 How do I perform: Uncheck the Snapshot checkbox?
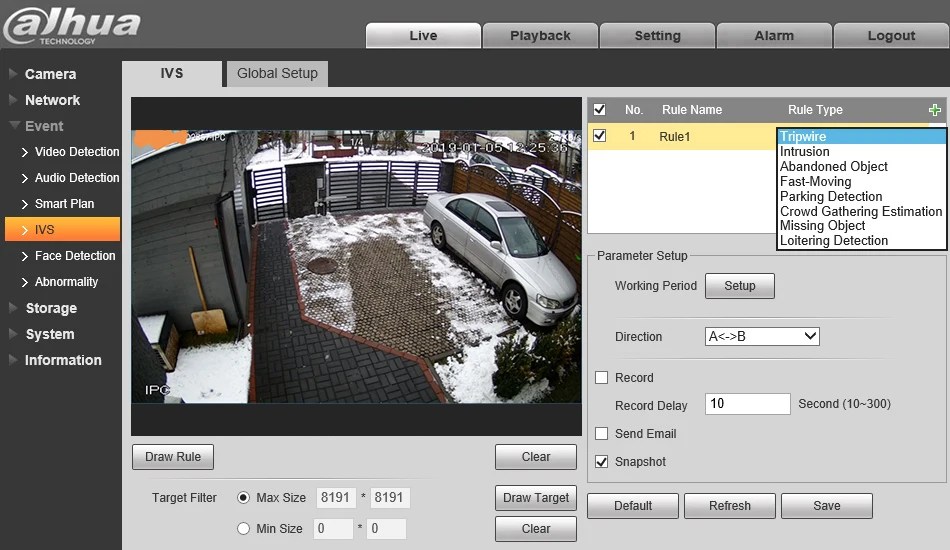tap(602, 462)
